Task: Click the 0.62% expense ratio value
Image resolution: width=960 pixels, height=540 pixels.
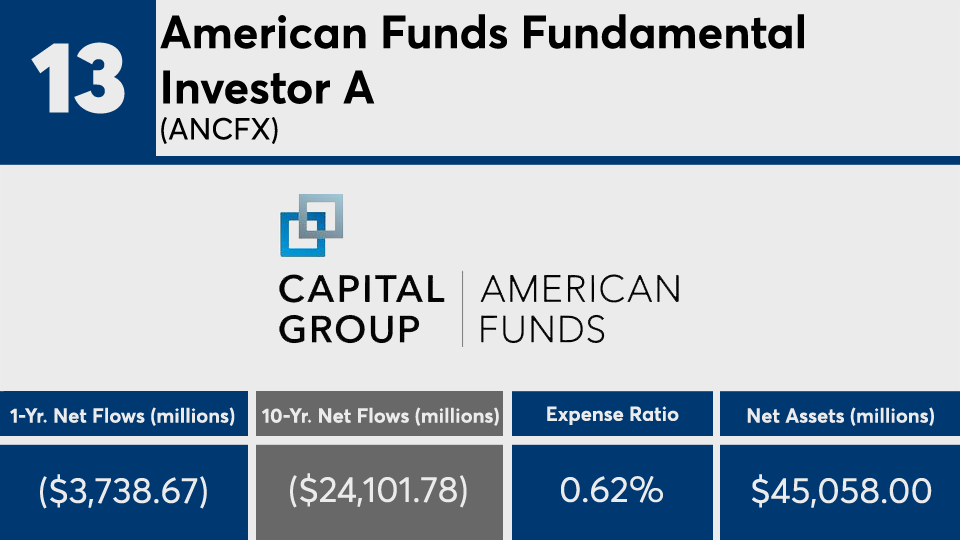Action: coord(612,491)
